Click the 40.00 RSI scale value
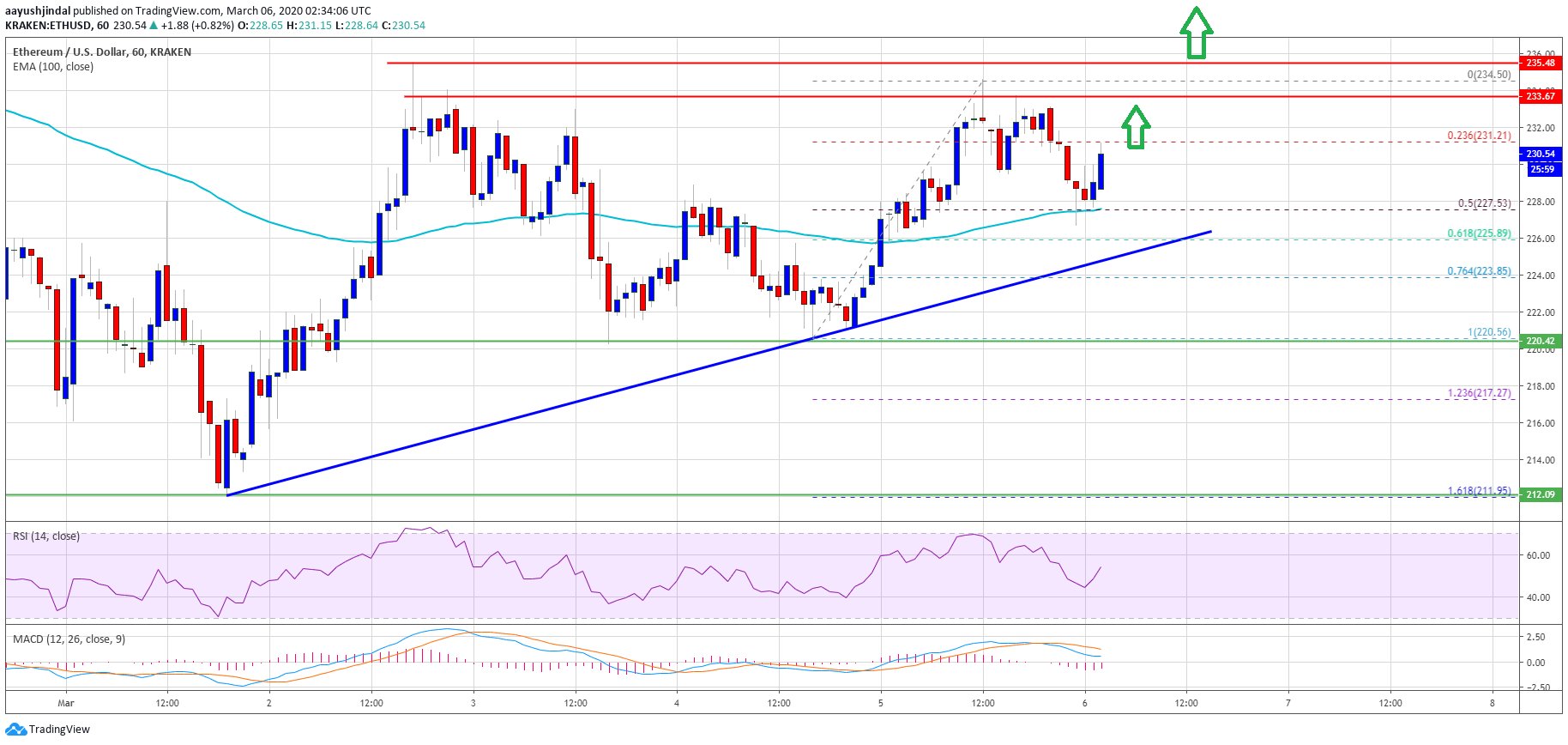 click(x=1538, y=597)
